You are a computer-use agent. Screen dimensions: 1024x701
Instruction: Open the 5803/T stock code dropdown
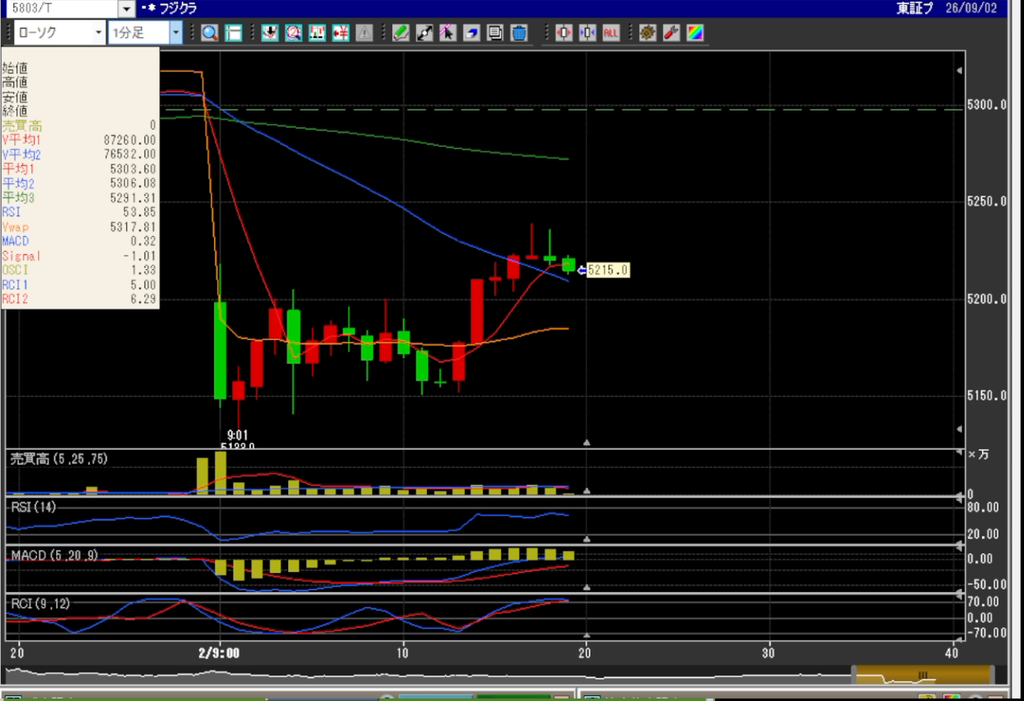[x=127, y=8]
